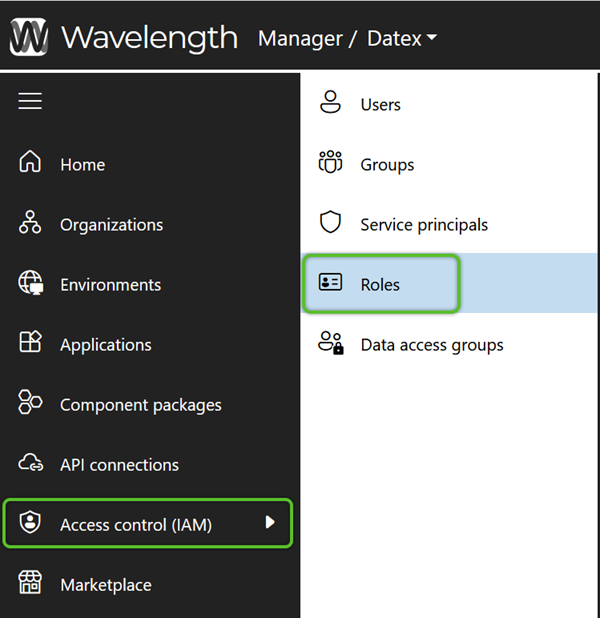Screen dimensions: 600x618
Task: Click the Home house icon
Action: tap(30, 161)
